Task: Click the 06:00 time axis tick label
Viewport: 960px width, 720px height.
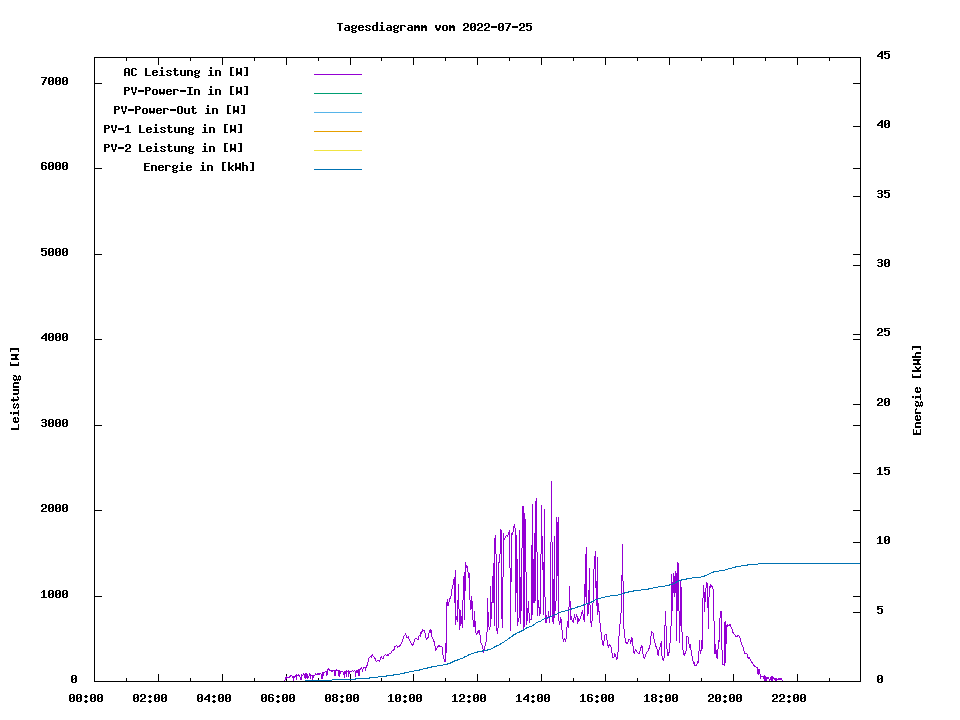Action: coord(277,698)
